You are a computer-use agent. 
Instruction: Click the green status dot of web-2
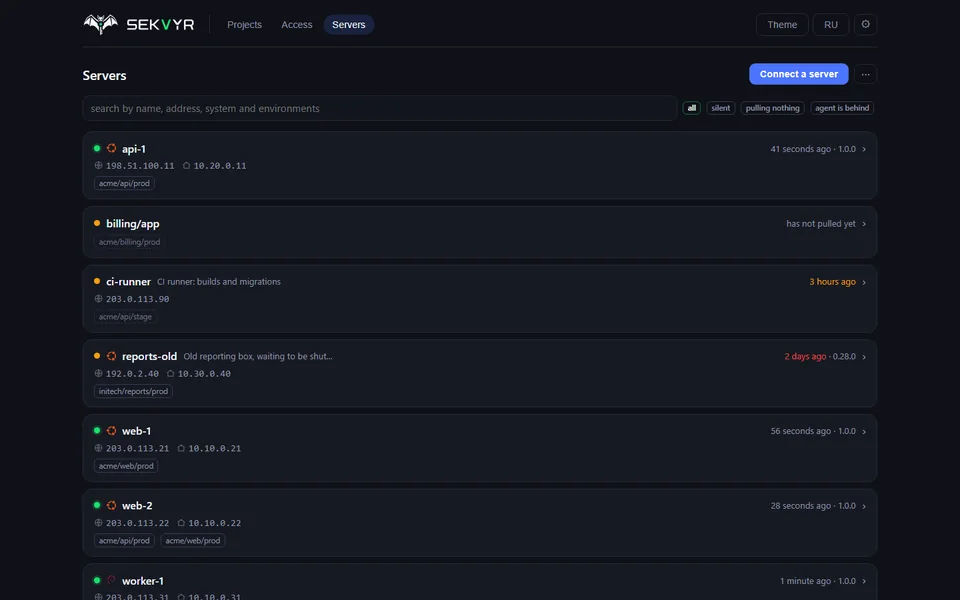pos(97,505)
